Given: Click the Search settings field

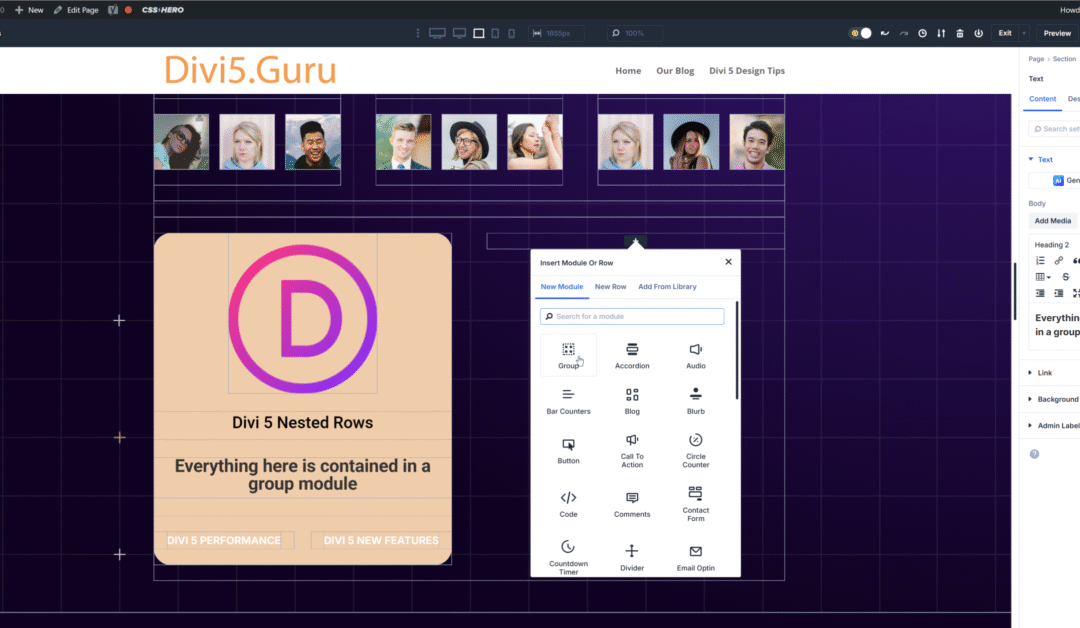Looking at the screenshot, I should point(1054,129).
